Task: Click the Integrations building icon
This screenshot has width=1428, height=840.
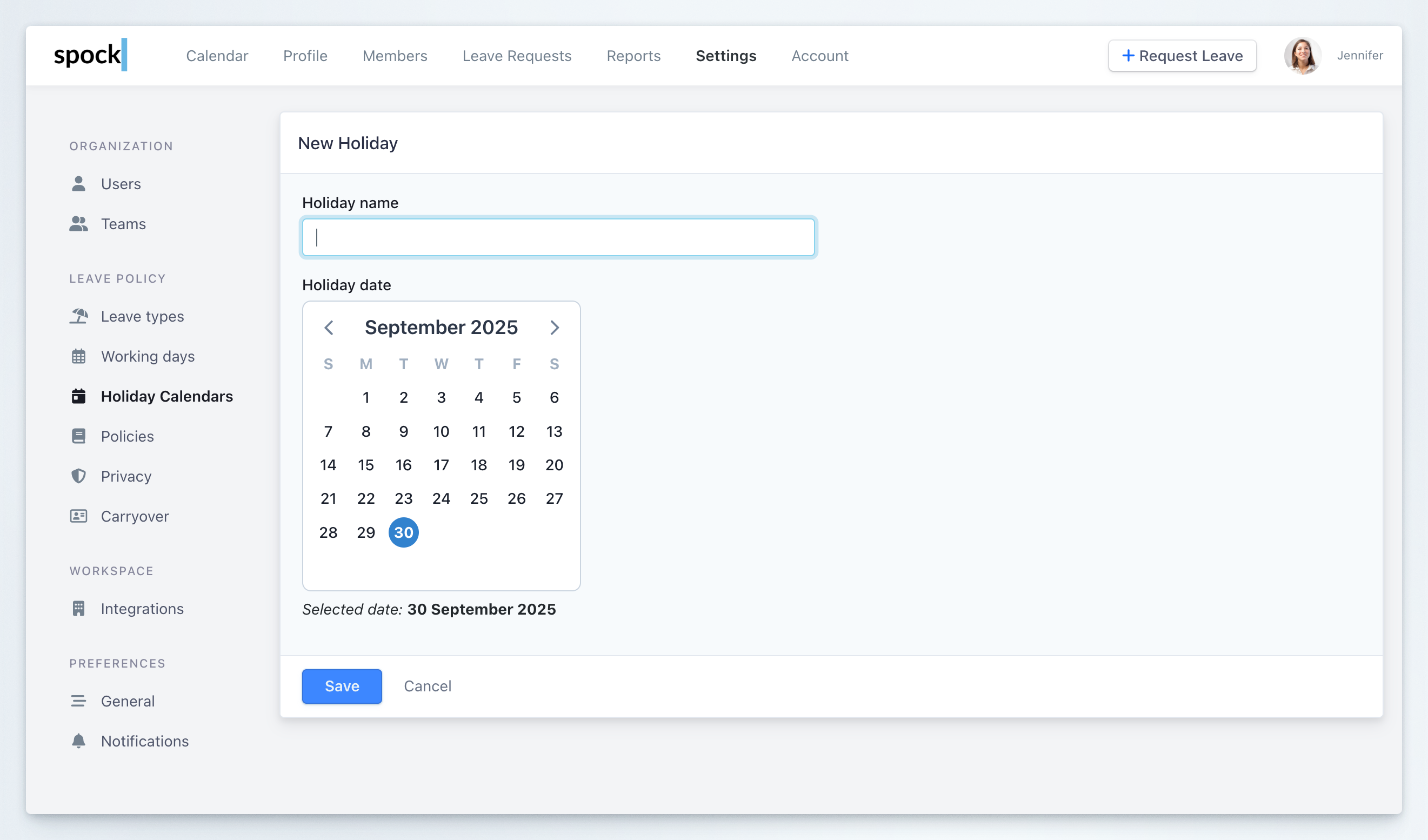Action: (x=79, y=608)
